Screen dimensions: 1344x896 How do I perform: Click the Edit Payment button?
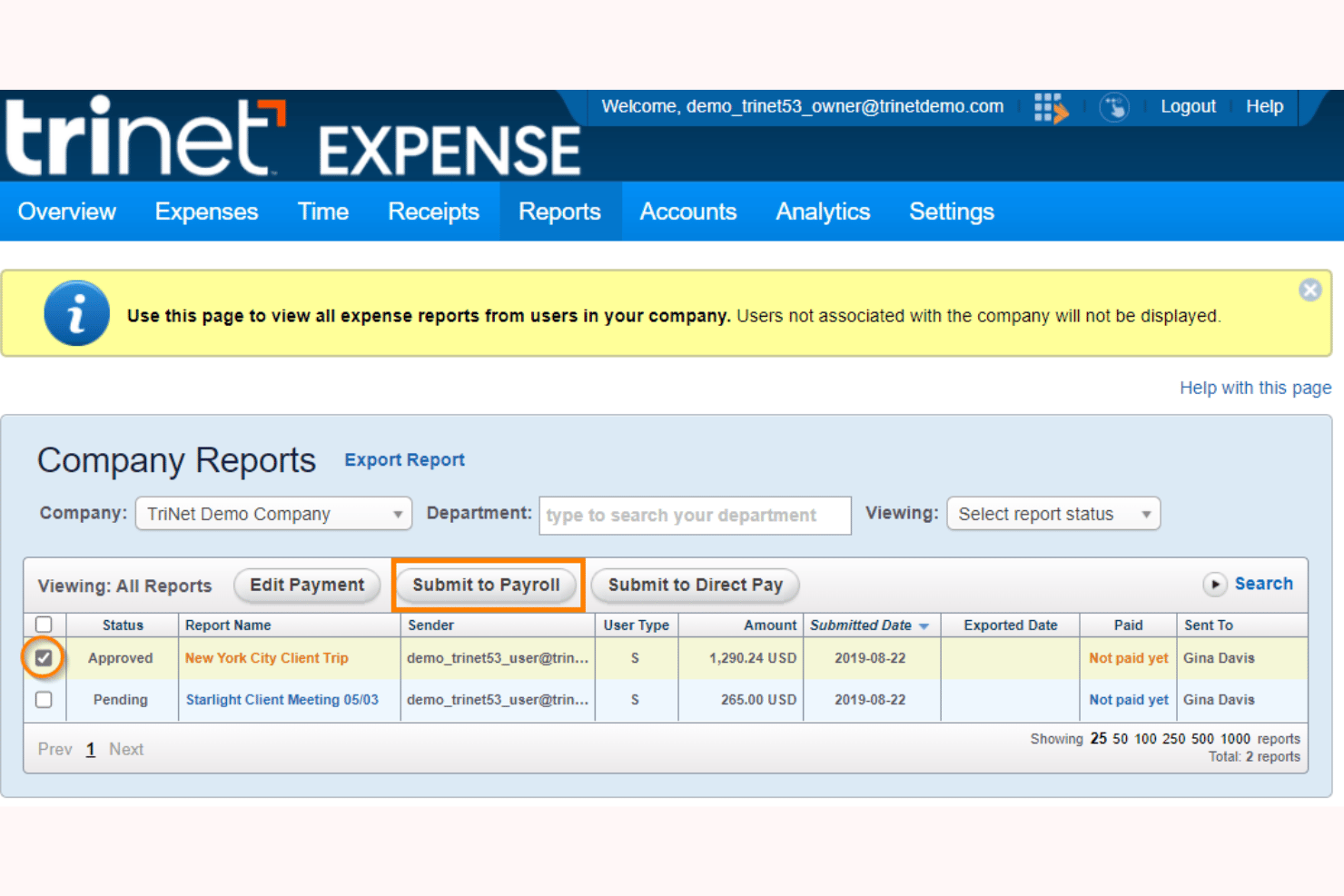(307, 586)
